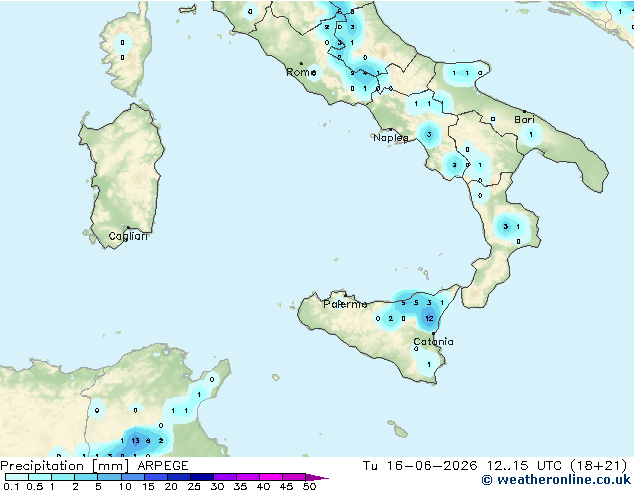
Task: Pick legend swatch between 2 and 5
Action: pyautogui.click(x=86, y=477)
